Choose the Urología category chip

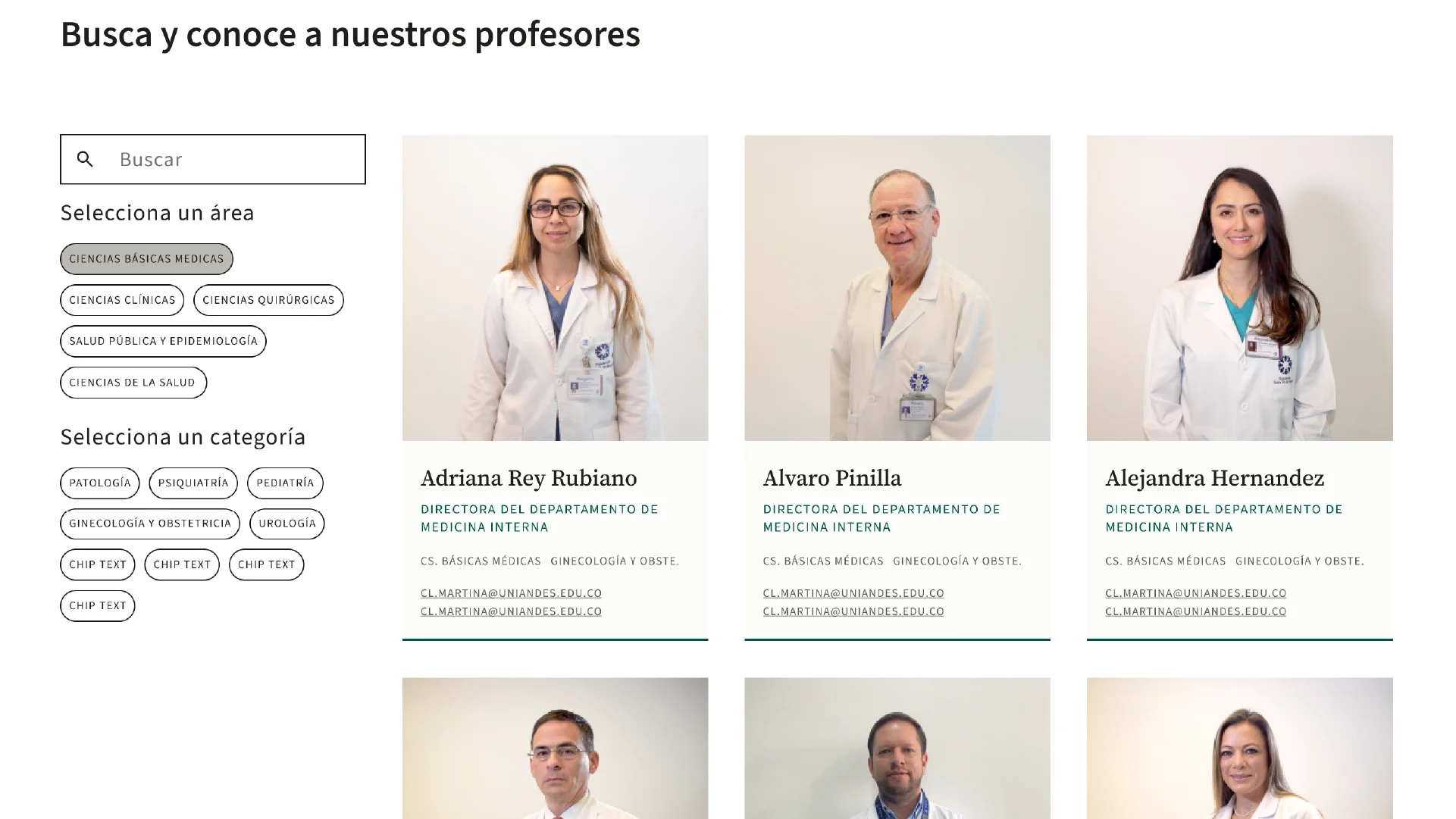tap(287, 524)
